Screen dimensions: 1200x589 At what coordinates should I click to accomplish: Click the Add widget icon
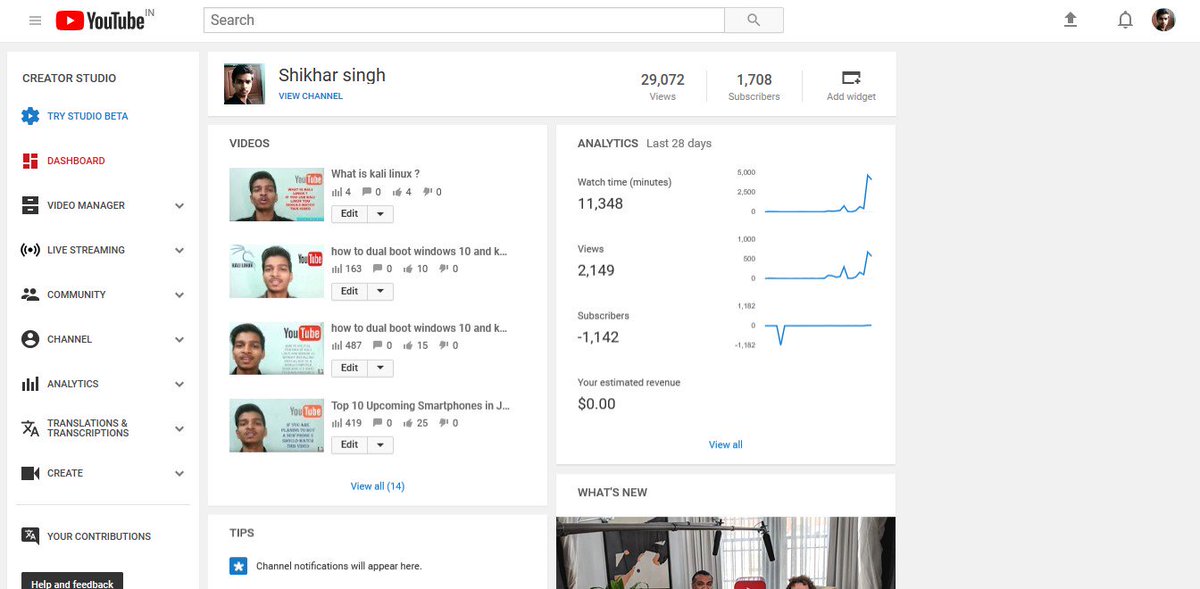click(x=851, y=78)
